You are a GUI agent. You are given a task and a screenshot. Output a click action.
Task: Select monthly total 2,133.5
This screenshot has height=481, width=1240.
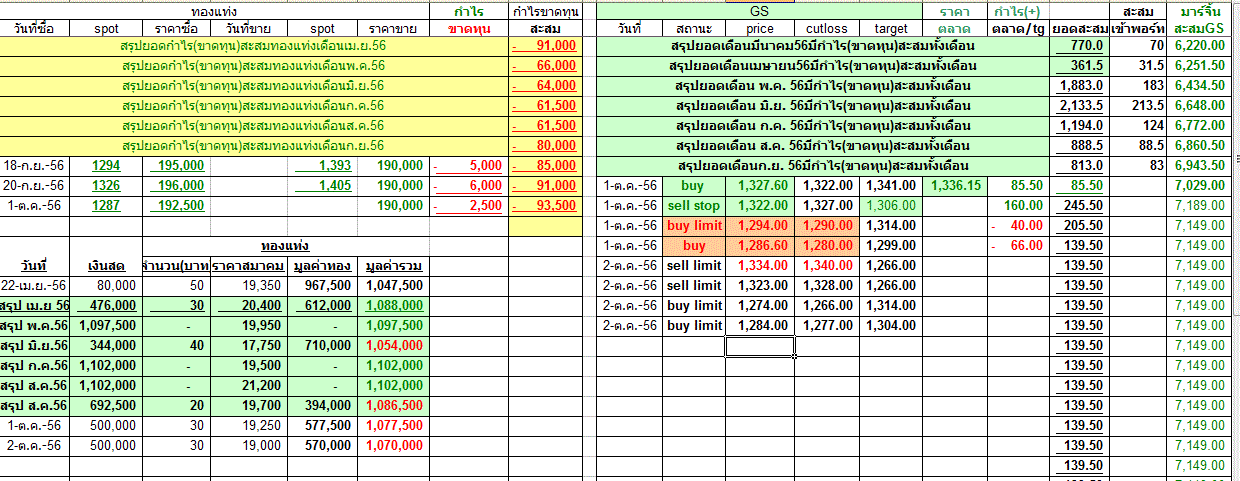1079,106
